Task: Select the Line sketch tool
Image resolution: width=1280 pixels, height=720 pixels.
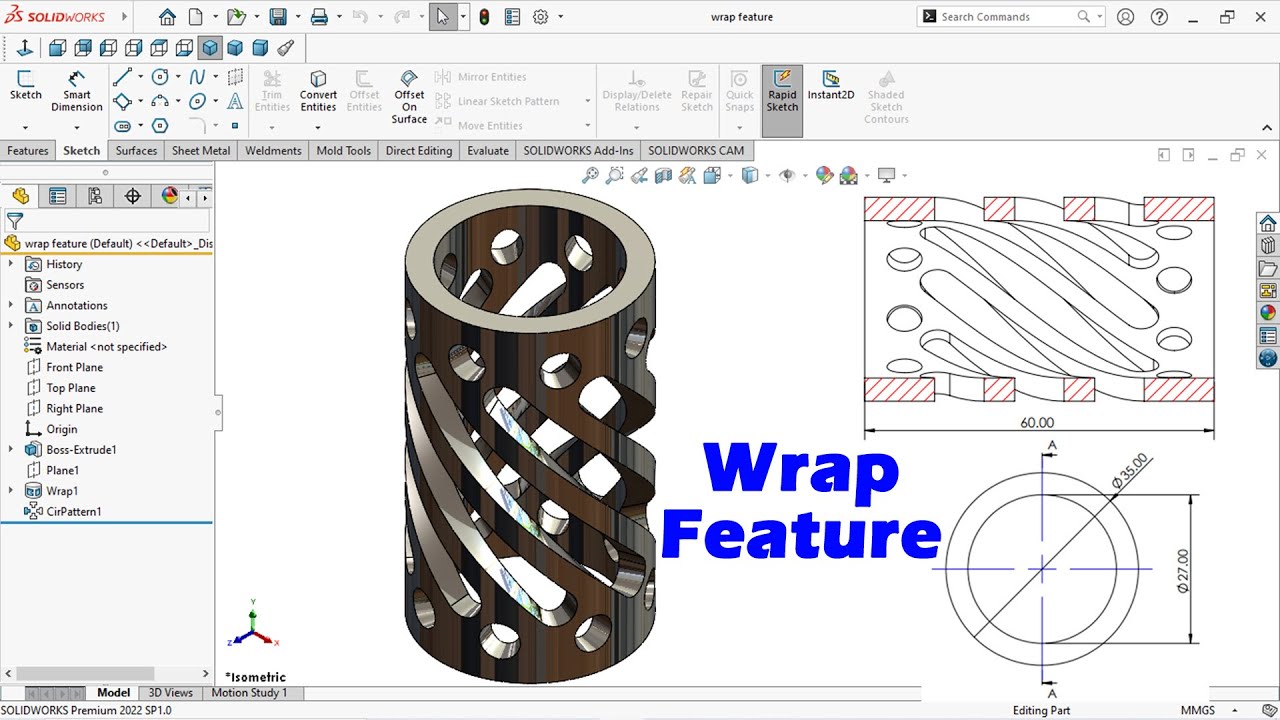Action: 122,77
